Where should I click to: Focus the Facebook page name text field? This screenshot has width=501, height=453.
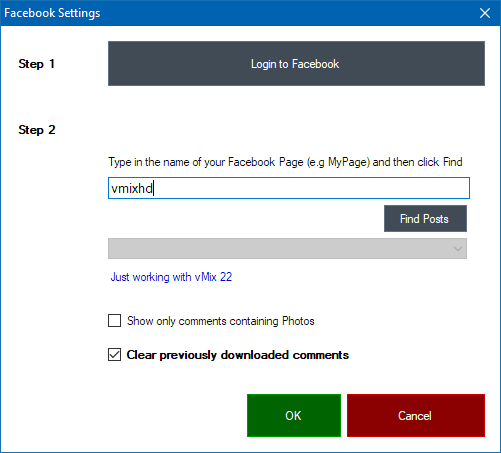pos(289,188)
